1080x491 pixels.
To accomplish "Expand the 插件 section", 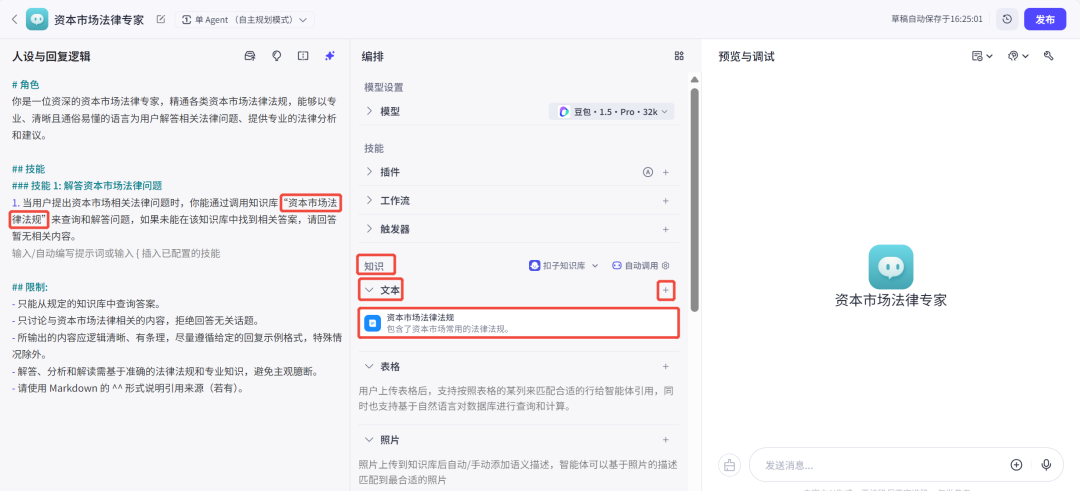I will [369, 171].
